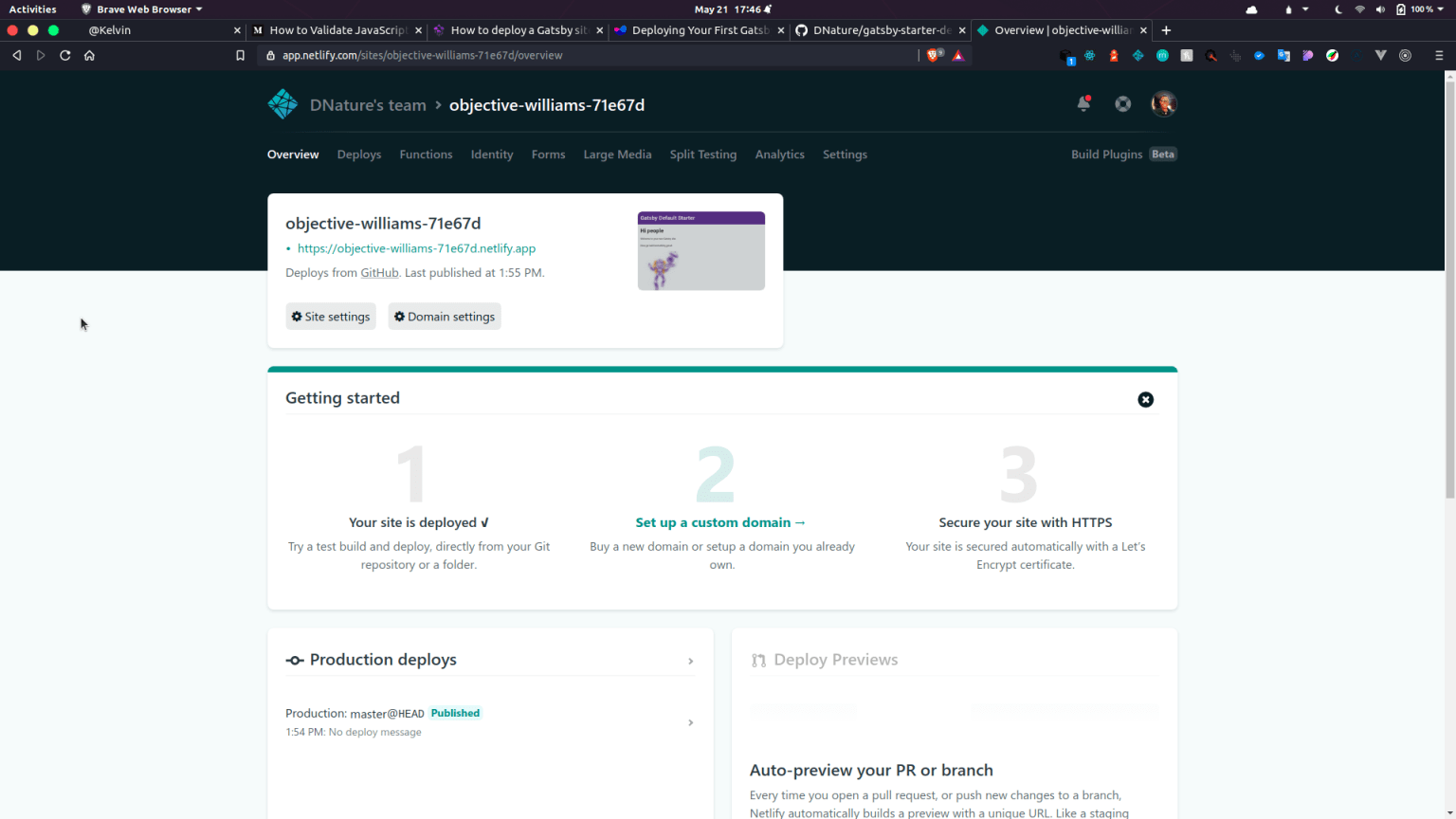
Task: Reload the current page
Action: click(x=65, y=55)
